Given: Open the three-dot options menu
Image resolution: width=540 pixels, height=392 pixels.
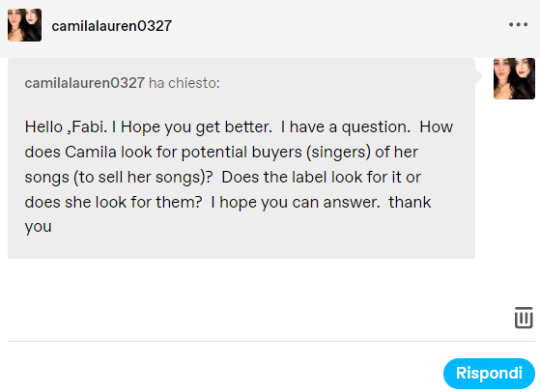Looking at the screenshot, I should [x=518, y=25].
